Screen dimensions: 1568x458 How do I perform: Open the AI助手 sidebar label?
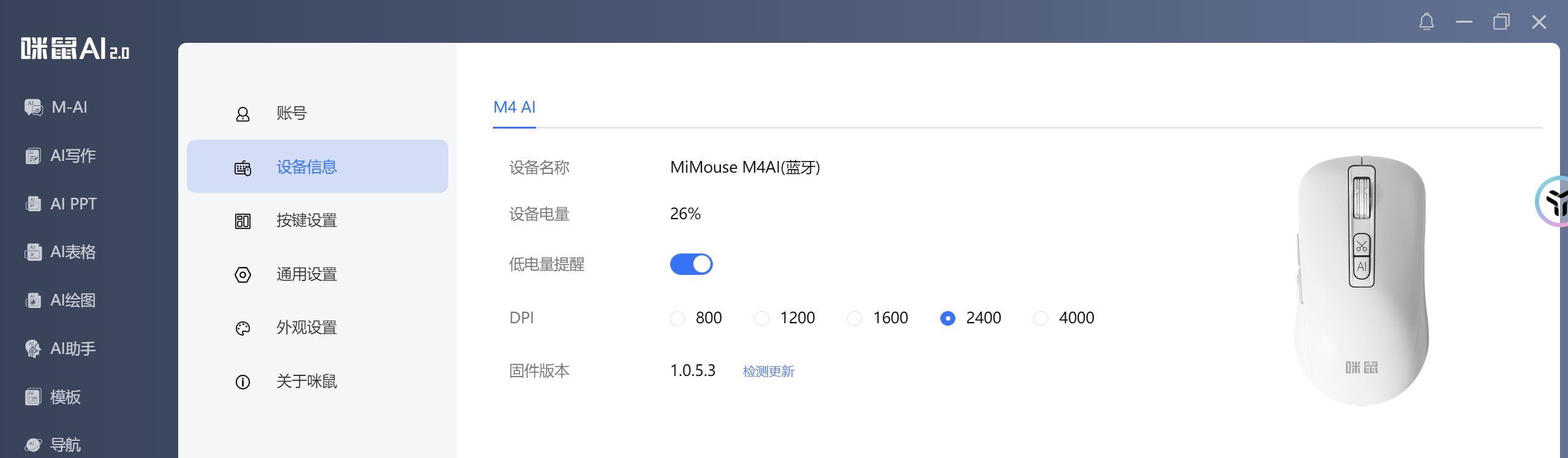tap(73, 348)
